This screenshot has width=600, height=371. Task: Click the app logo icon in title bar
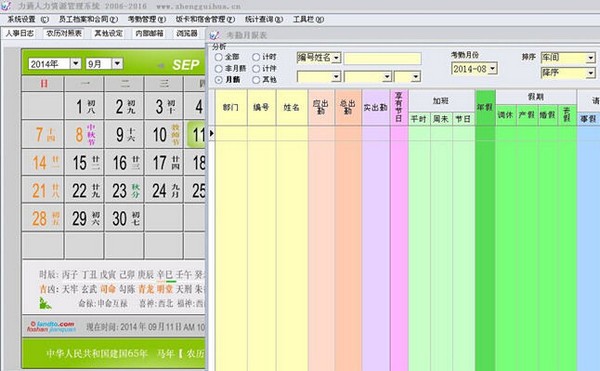(x=5, y=5)
